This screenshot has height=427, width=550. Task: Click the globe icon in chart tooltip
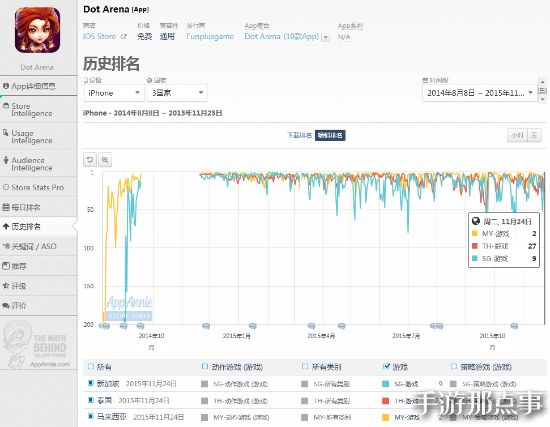coord(476,221)
